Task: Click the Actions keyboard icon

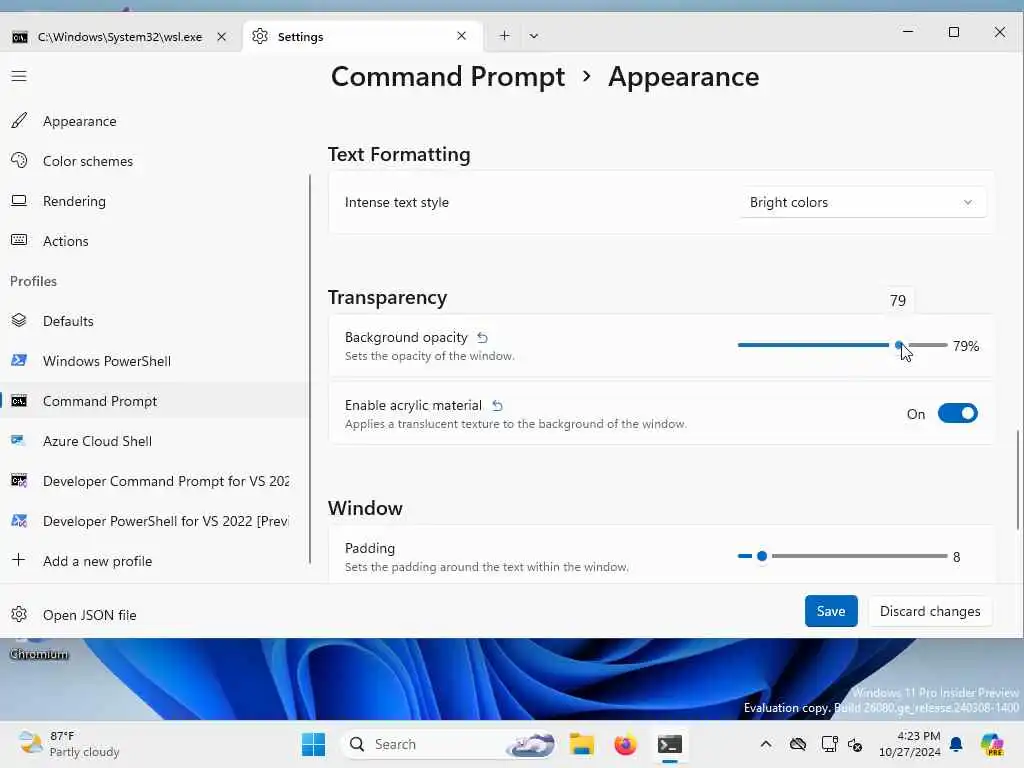Action: coord(19,240)
